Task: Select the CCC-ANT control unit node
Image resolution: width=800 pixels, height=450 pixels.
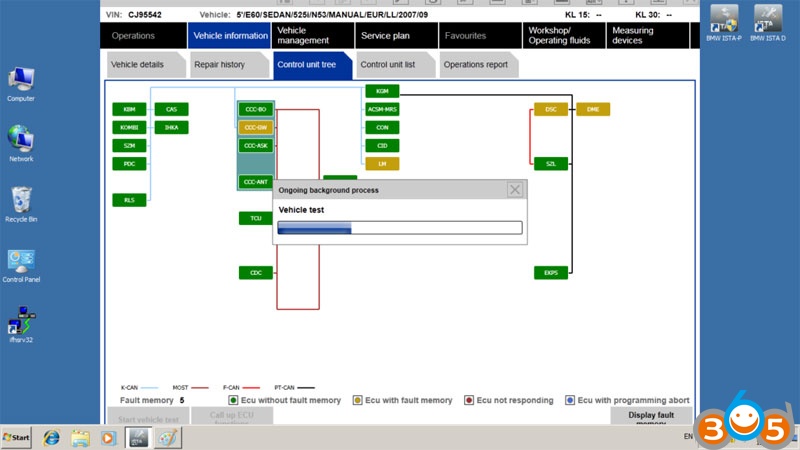Action: tap(256, 182)
